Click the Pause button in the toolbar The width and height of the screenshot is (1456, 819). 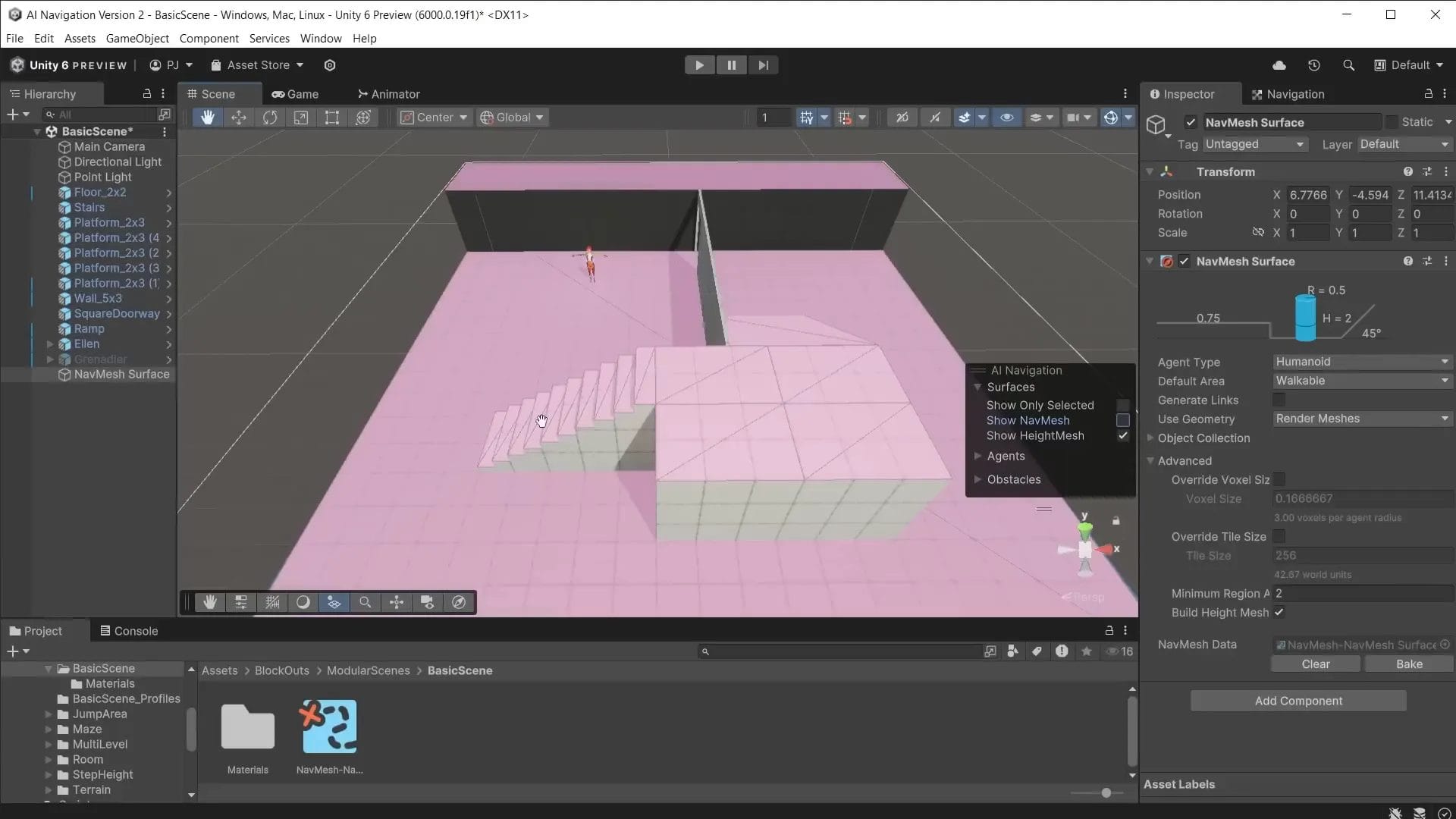tap(731, 64)
